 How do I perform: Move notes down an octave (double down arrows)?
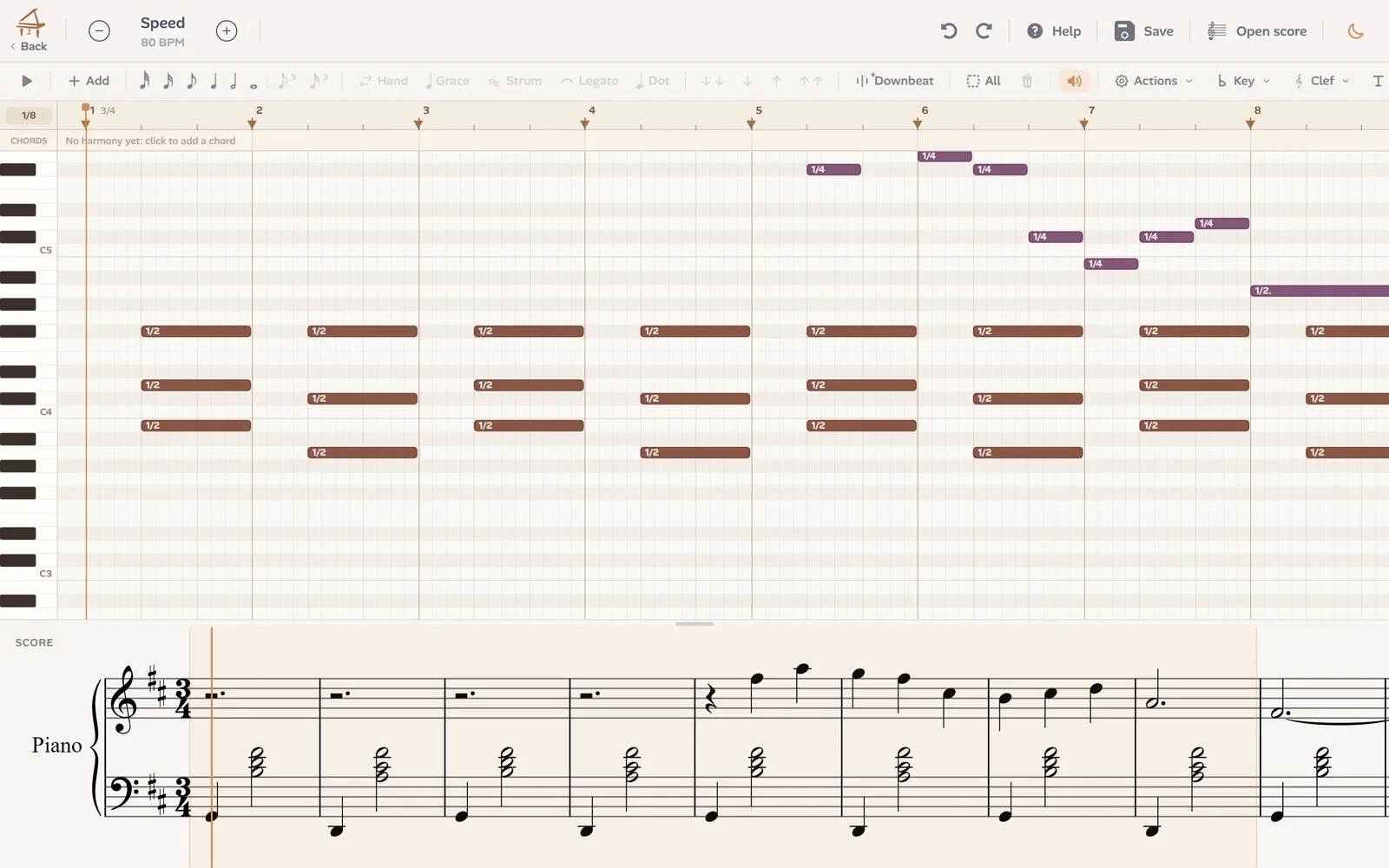pyautogui.click(x=713, y=81)
